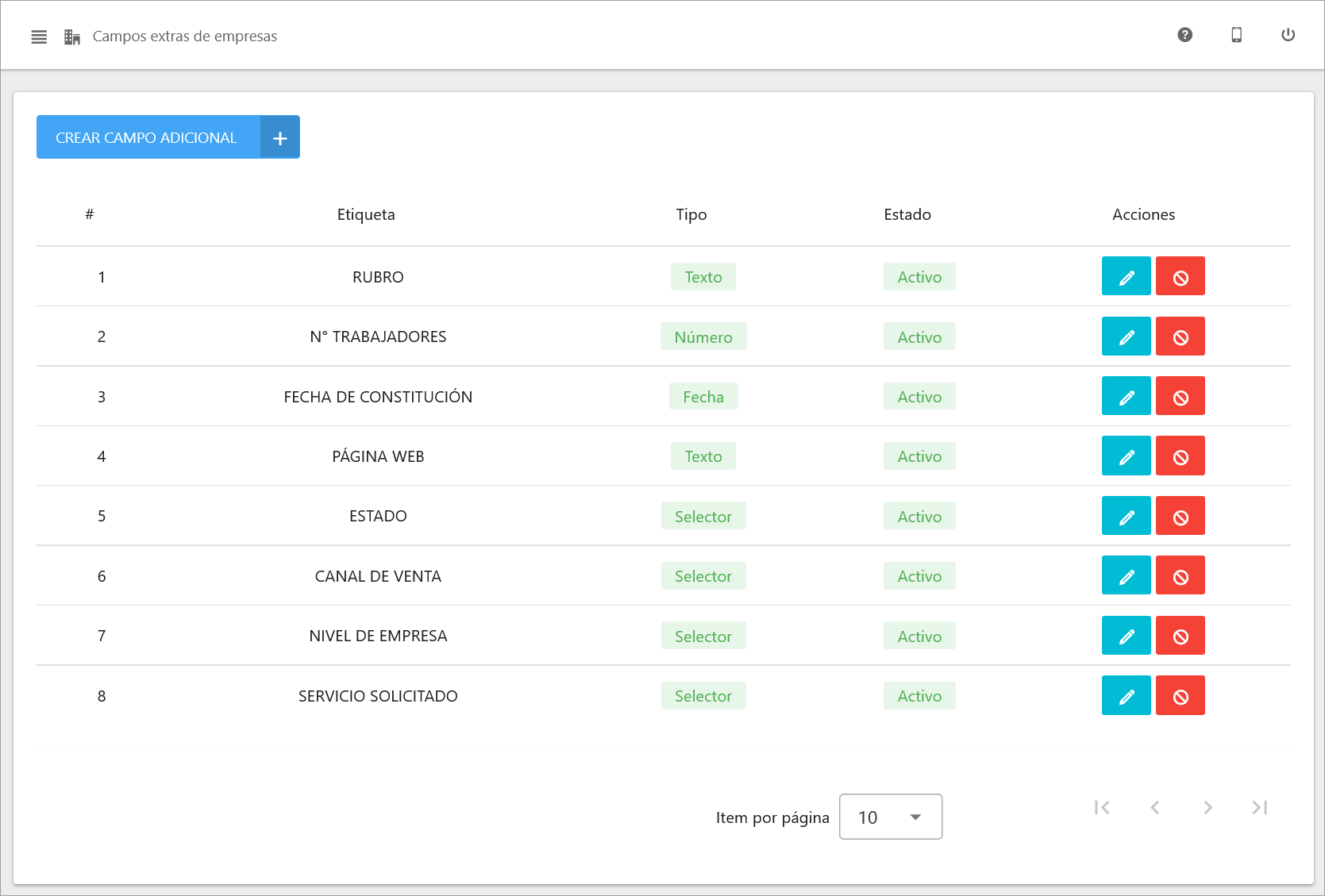Image resolution: width=1325 pixels, height=896 pixels.
Task: Disable the PÁGINA WEB field
Action: coord(1180,456)
